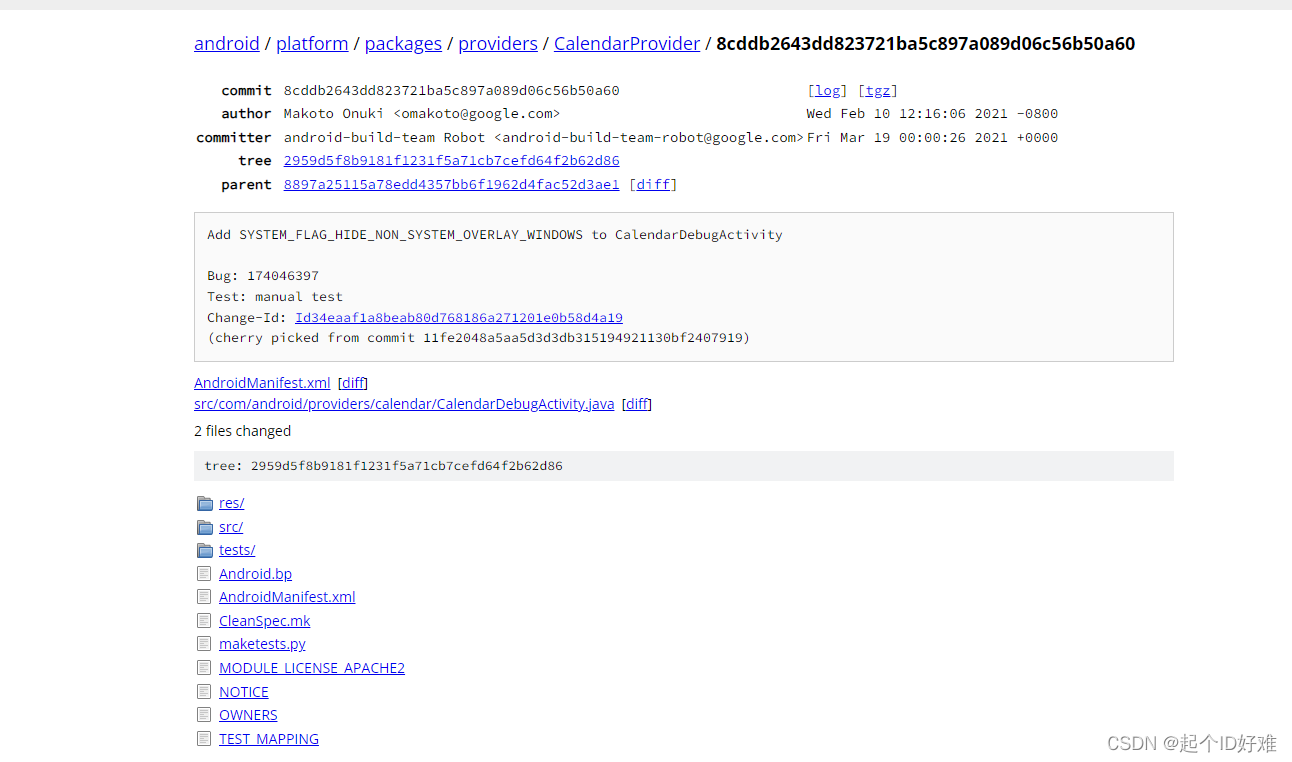This screenshot has width=1292, height=762.
Task: Open the tests folder via its folder icon
Action: click(x=204, y=549)
